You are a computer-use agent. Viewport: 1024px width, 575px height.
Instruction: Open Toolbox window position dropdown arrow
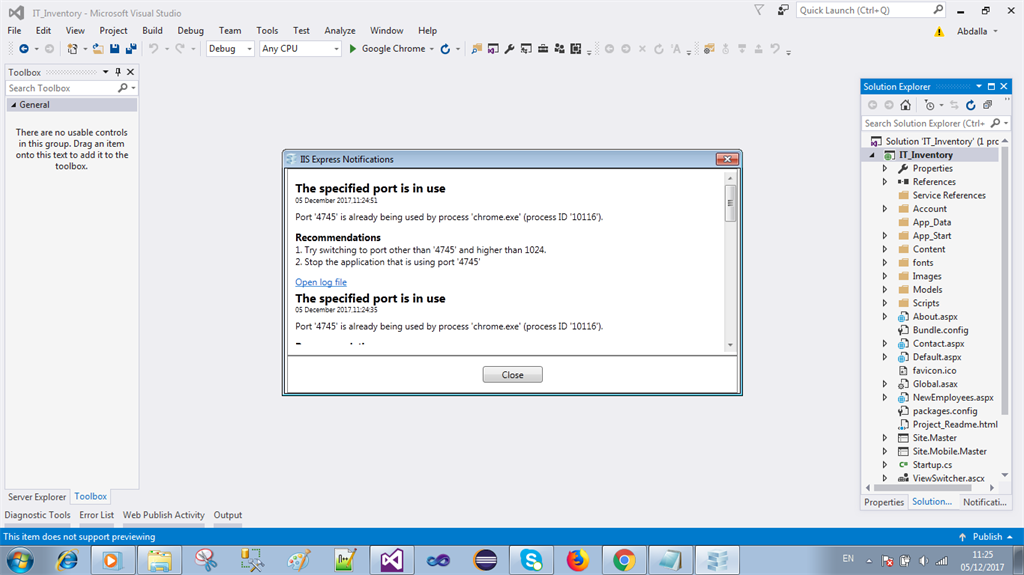[105, 72]
